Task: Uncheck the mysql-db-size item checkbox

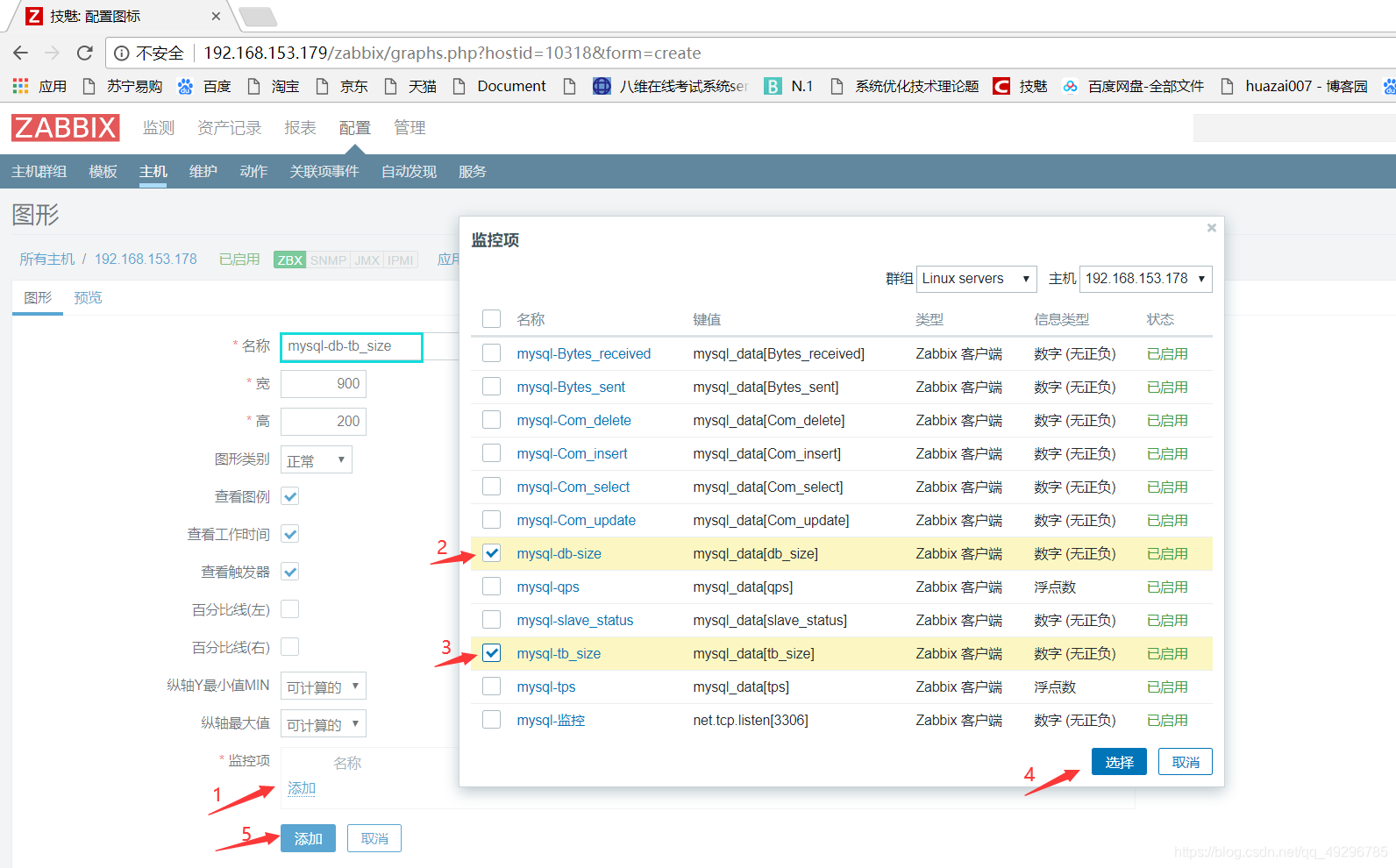Action: tap(492, 552)
